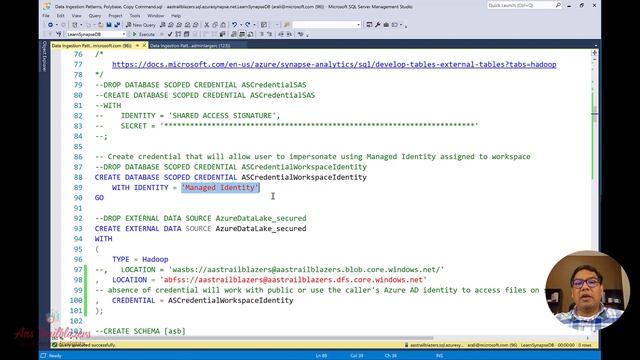Click the Navigate Backward icon
This screenshot has width=640, height=360.
click(50, 25)
